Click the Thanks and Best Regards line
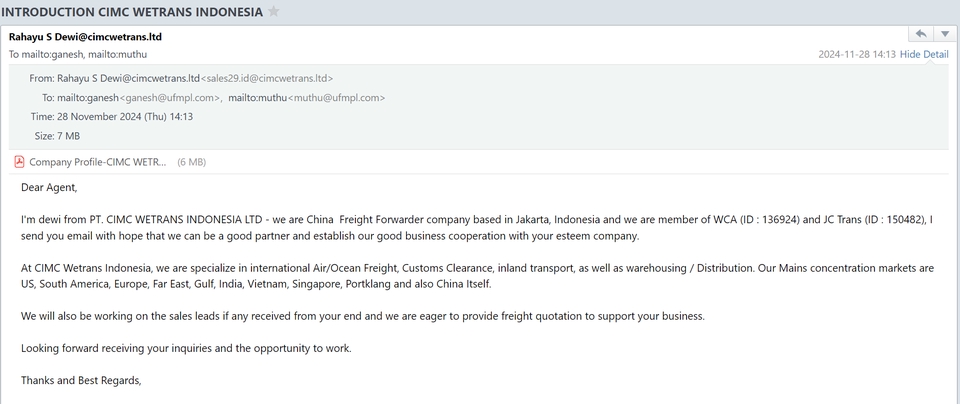960x404 pixels. [82, 380]
